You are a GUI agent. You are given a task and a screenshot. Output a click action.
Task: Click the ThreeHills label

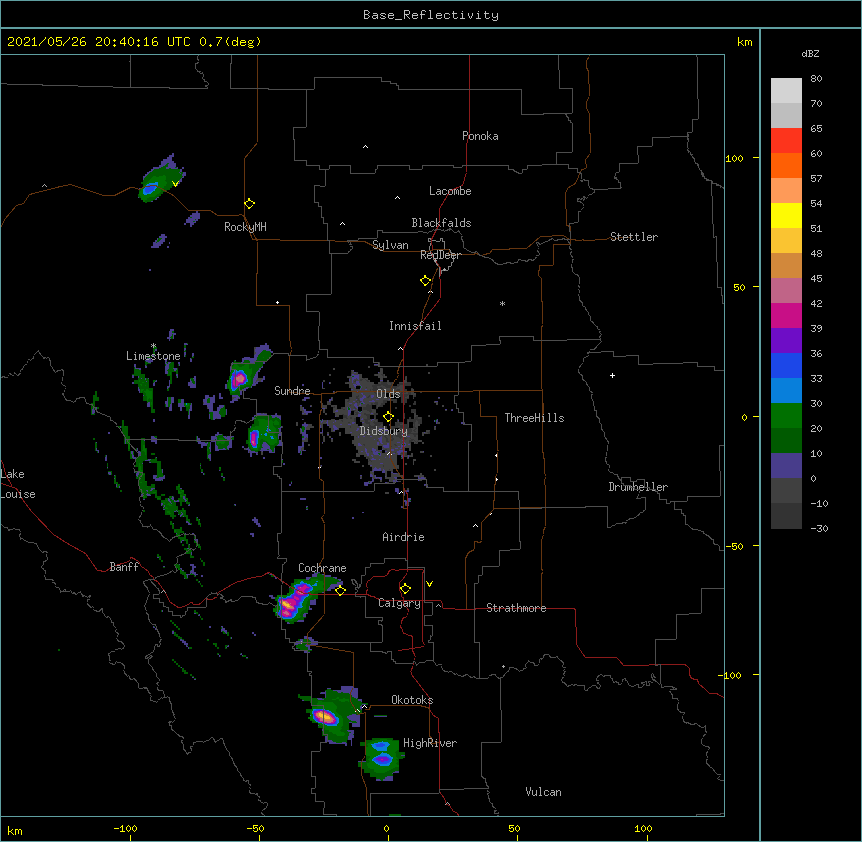coord(534,418)
